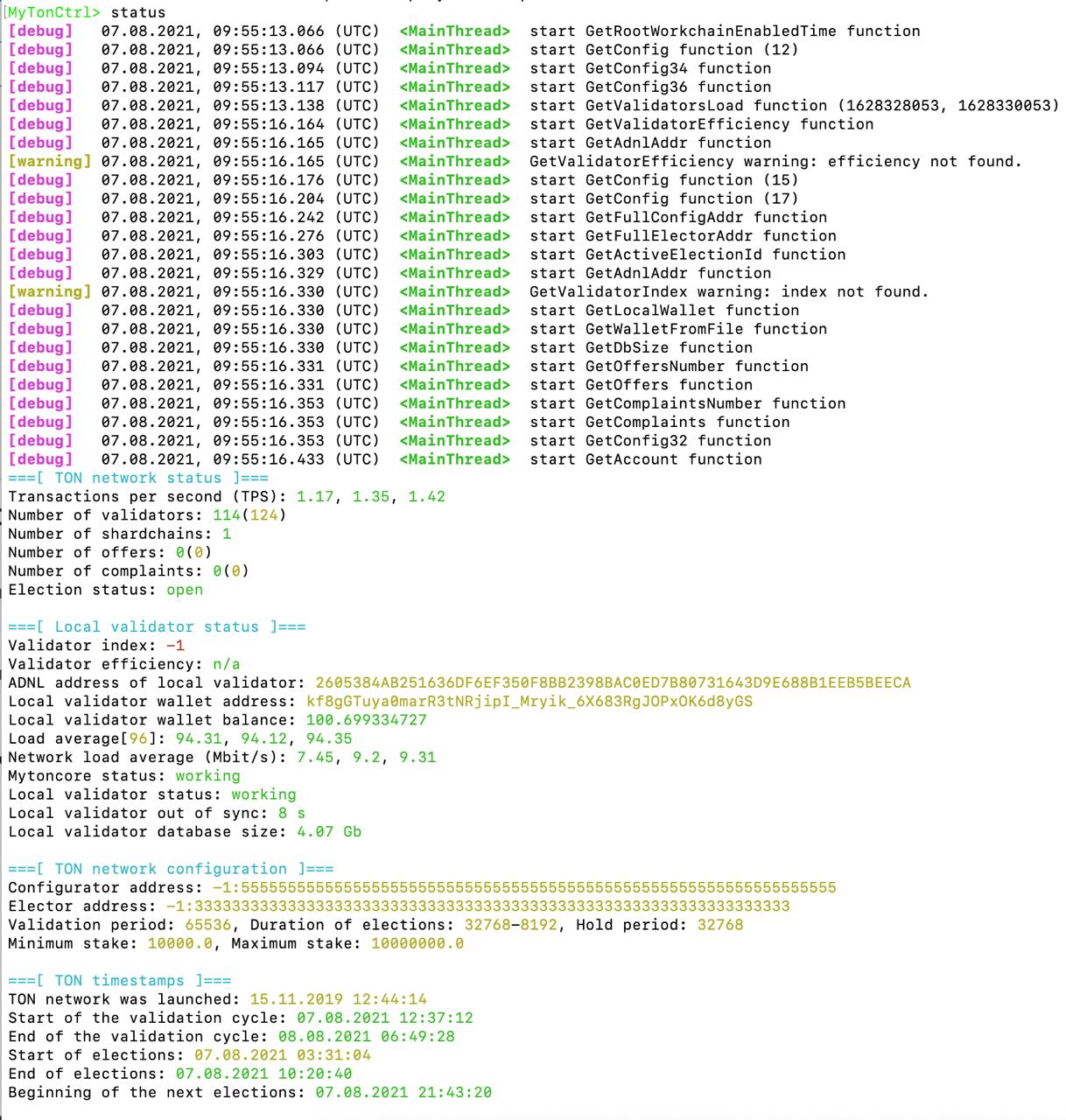1066x1120 pixels.
Task: Select 'start GetWalletFromFile function' log message
Action: click(678, 329)
